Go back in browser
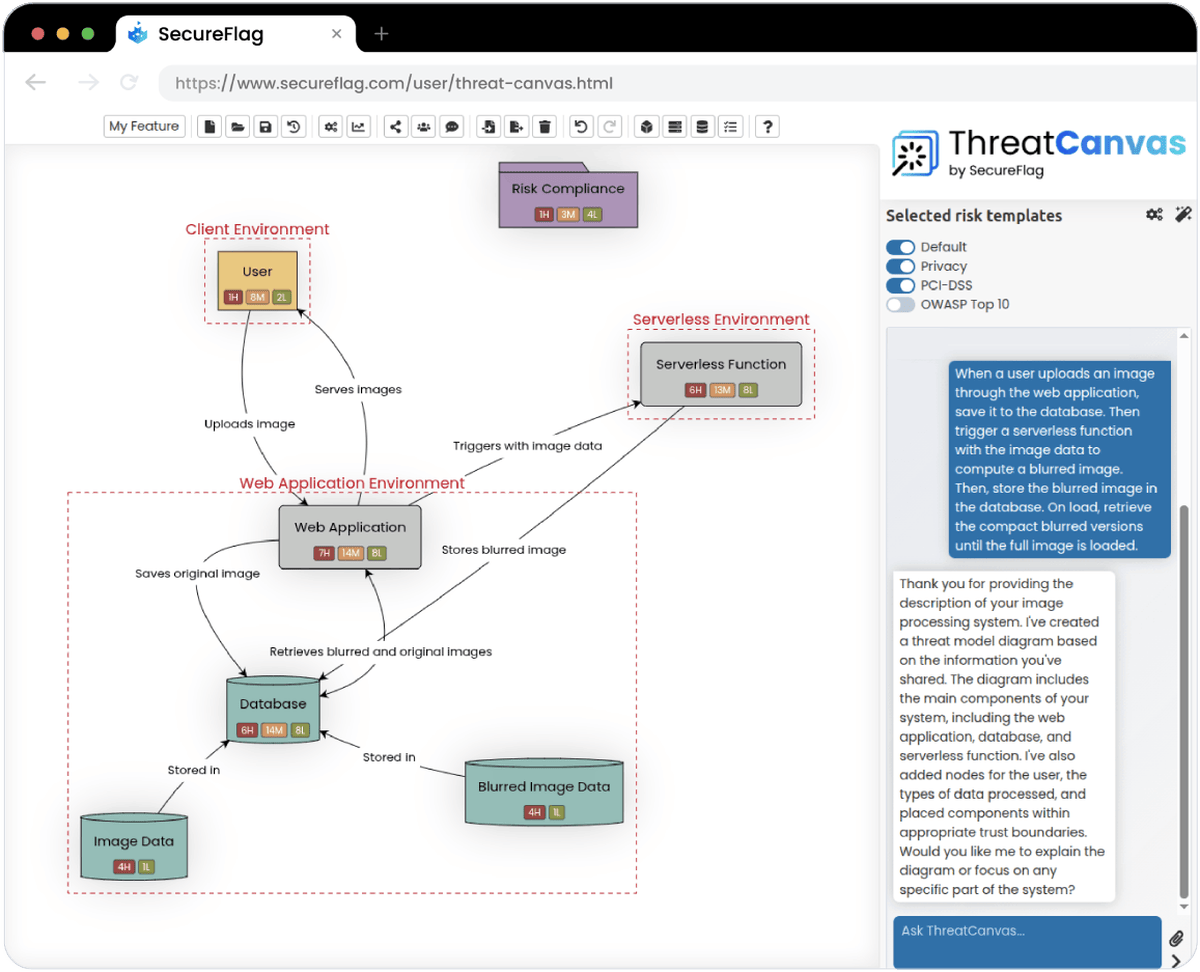The image size is (1200, 972). click(x=36, y=83)
